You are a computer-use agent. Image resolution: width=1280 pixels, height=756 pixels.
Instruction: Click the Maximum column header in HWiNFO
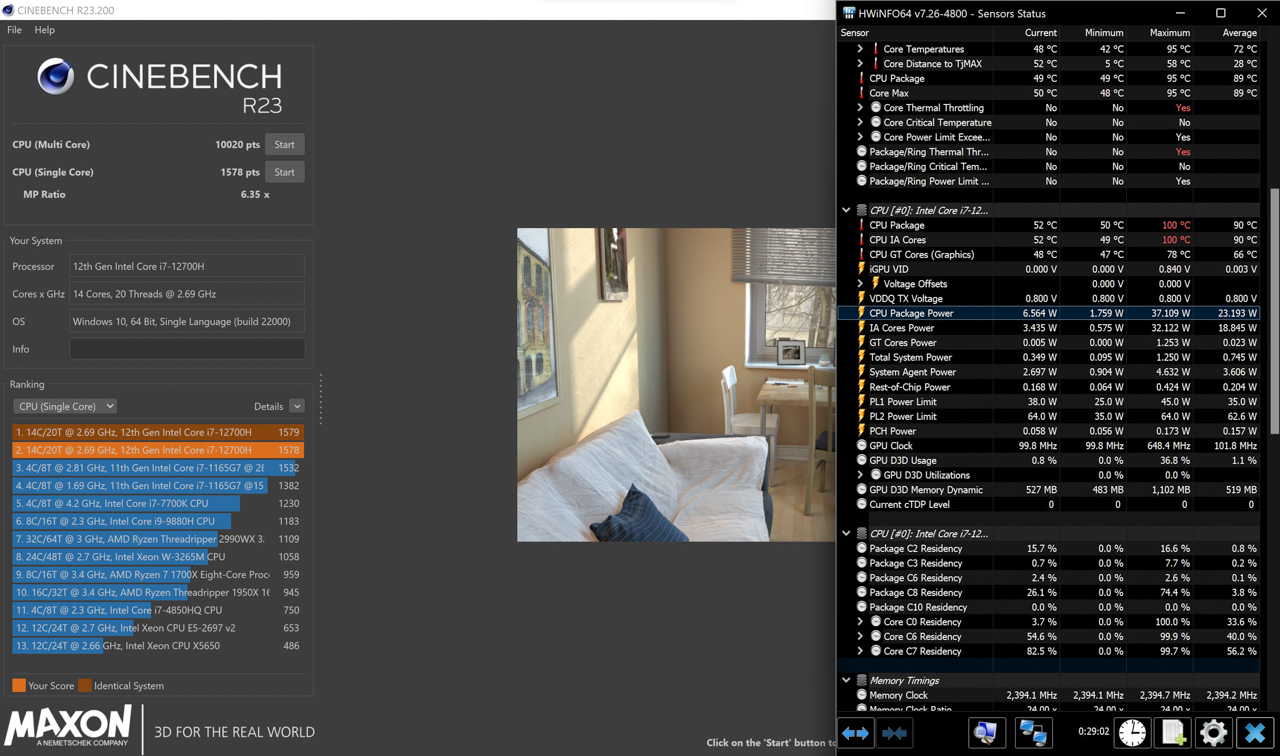[x=1169, y=33]
